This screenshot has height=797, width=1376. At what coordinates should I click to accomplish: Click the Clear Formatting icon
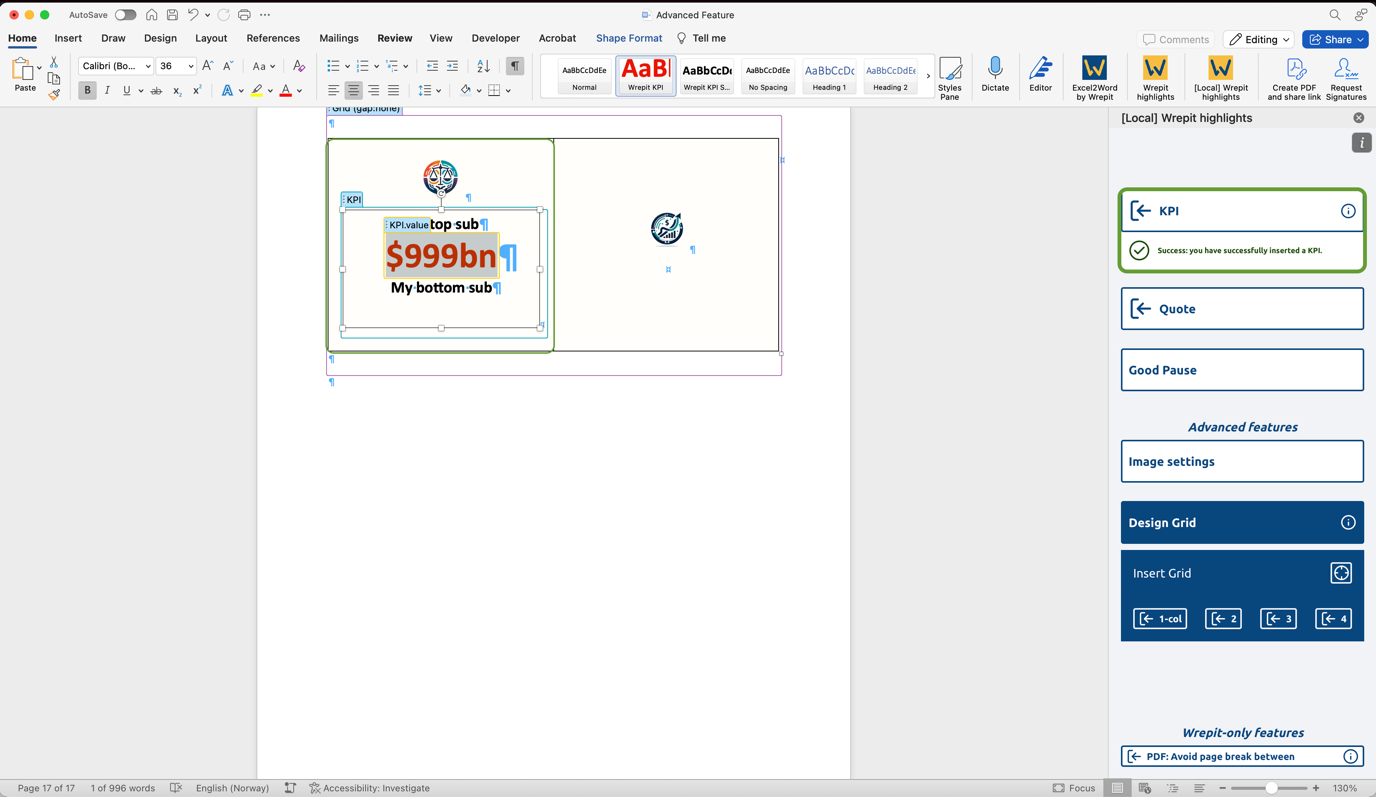[x=298, y=66]
